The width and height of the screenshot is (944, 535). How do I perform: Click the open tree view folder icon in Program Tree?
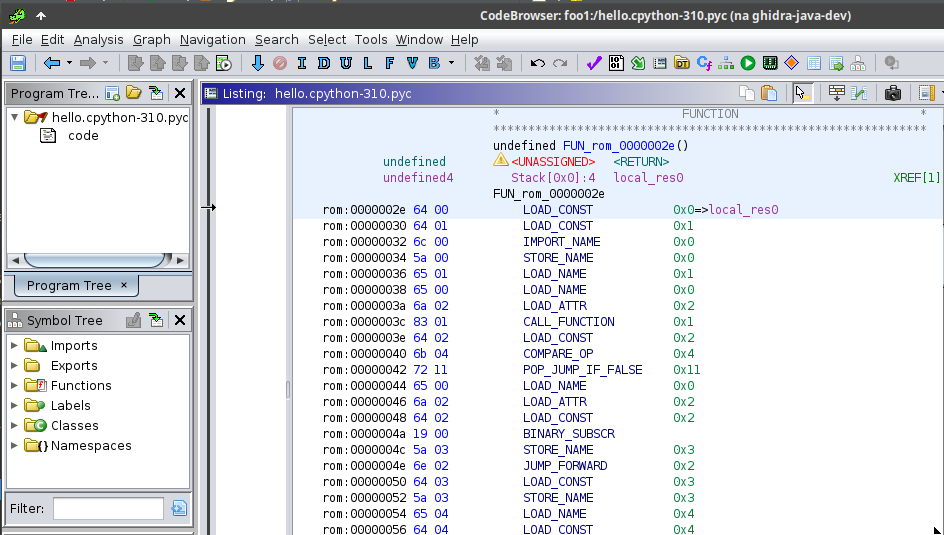pos(134,93)
